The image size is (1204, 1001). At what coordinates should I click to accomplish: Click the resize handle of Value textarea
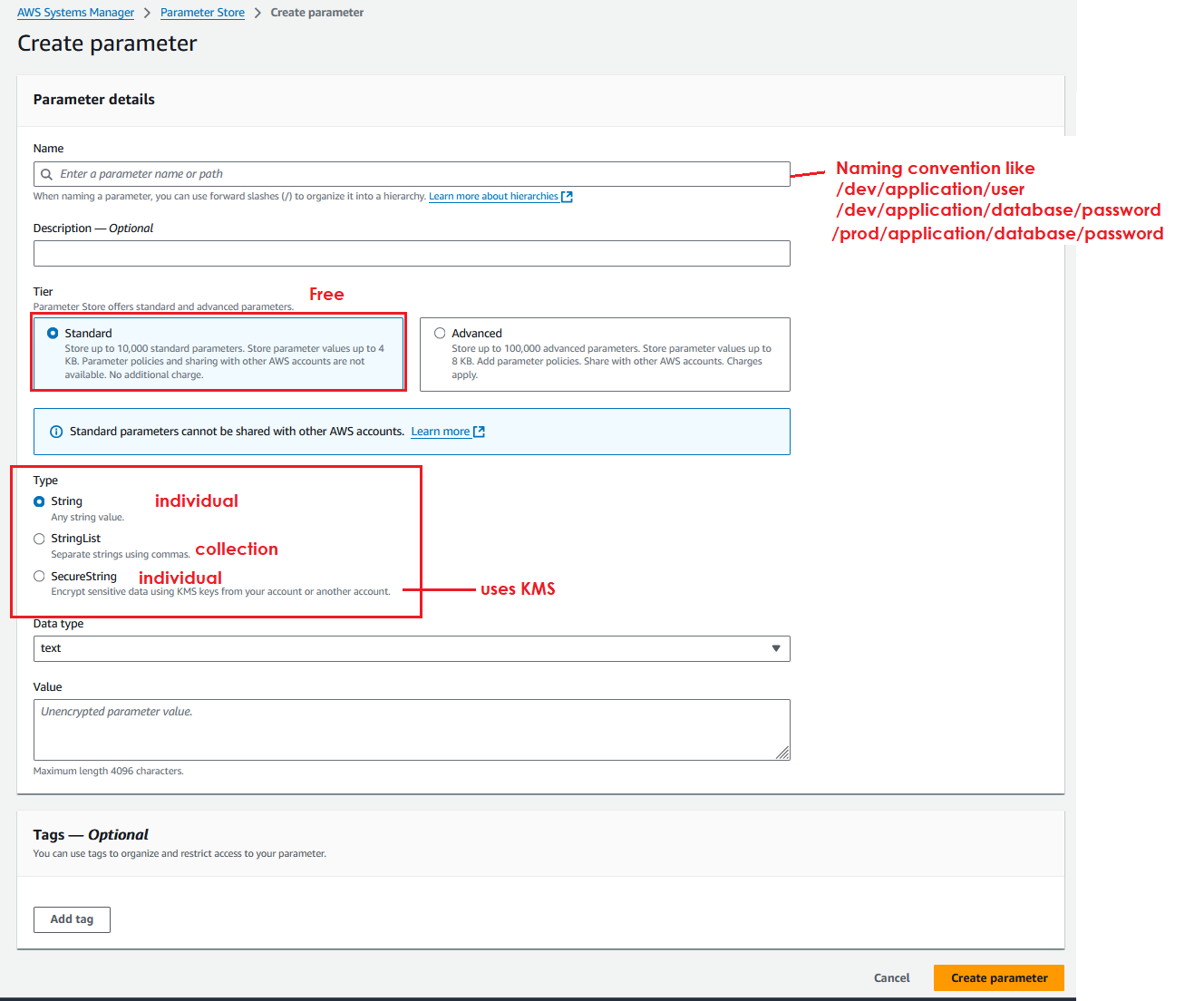coord(782,753)
